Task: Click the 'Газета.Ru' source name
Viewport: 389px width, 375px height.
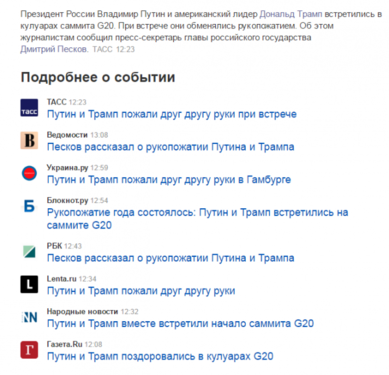Action: [x=65, y=344]
